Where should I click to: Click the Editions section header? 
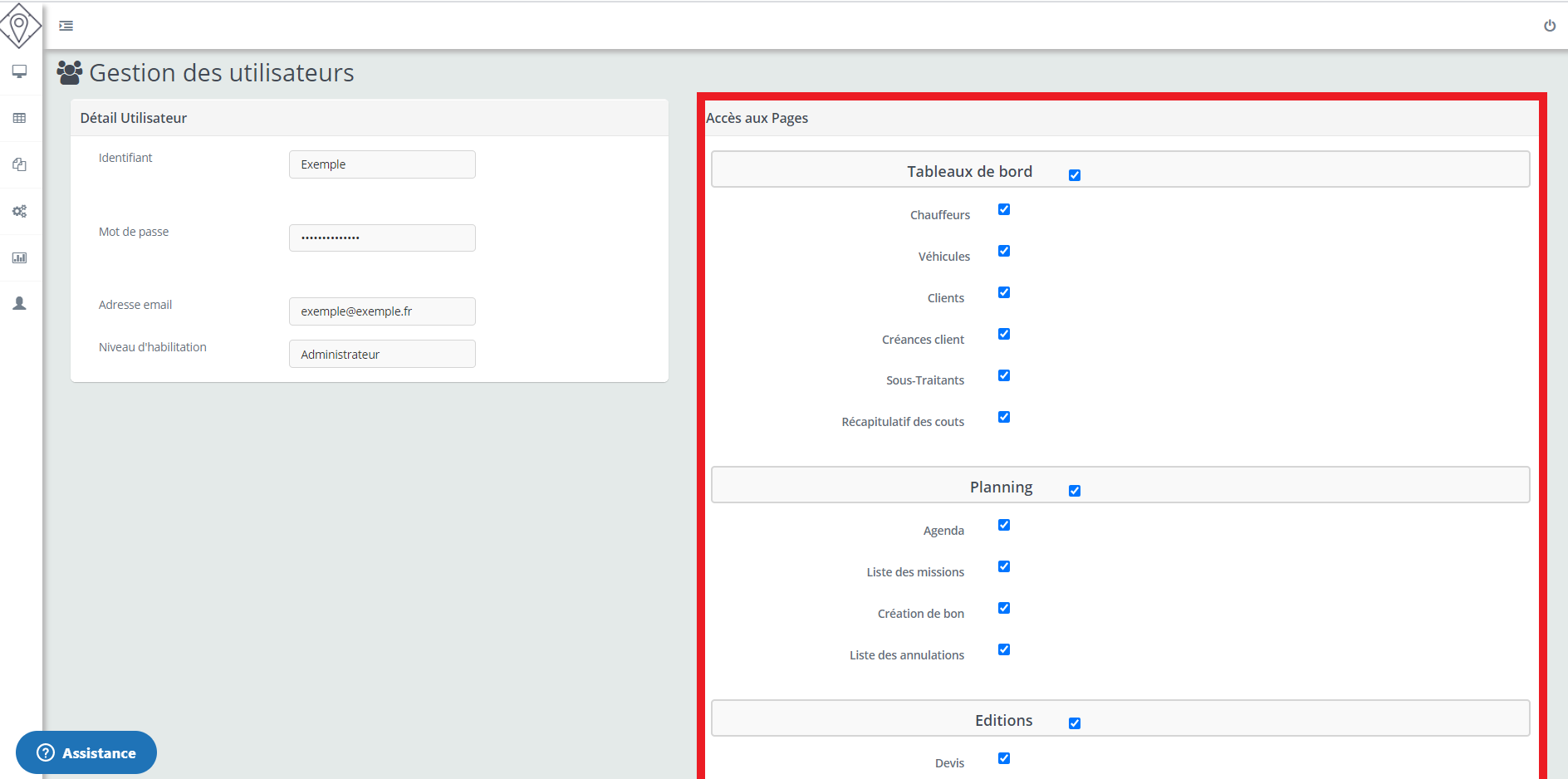click(x=1003, y=720)
